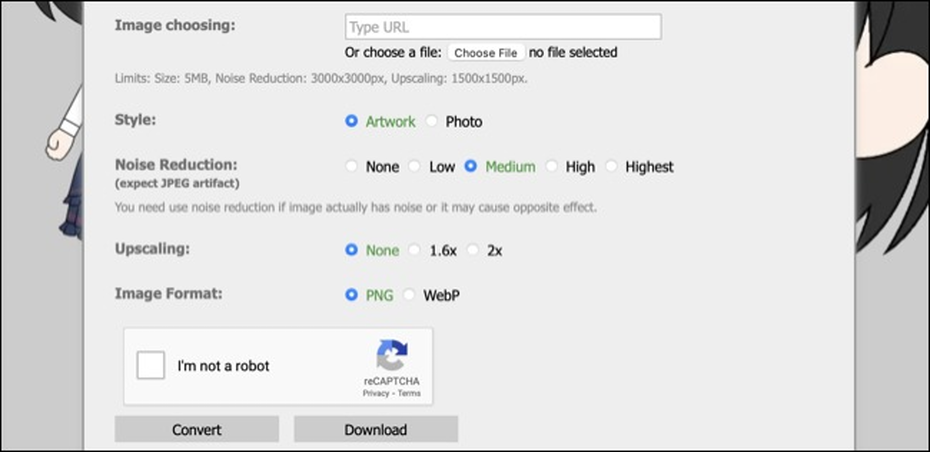
Task: Open the reCAPTCHA Terms link
Action: pyautogui.click(x=409, y=394)
